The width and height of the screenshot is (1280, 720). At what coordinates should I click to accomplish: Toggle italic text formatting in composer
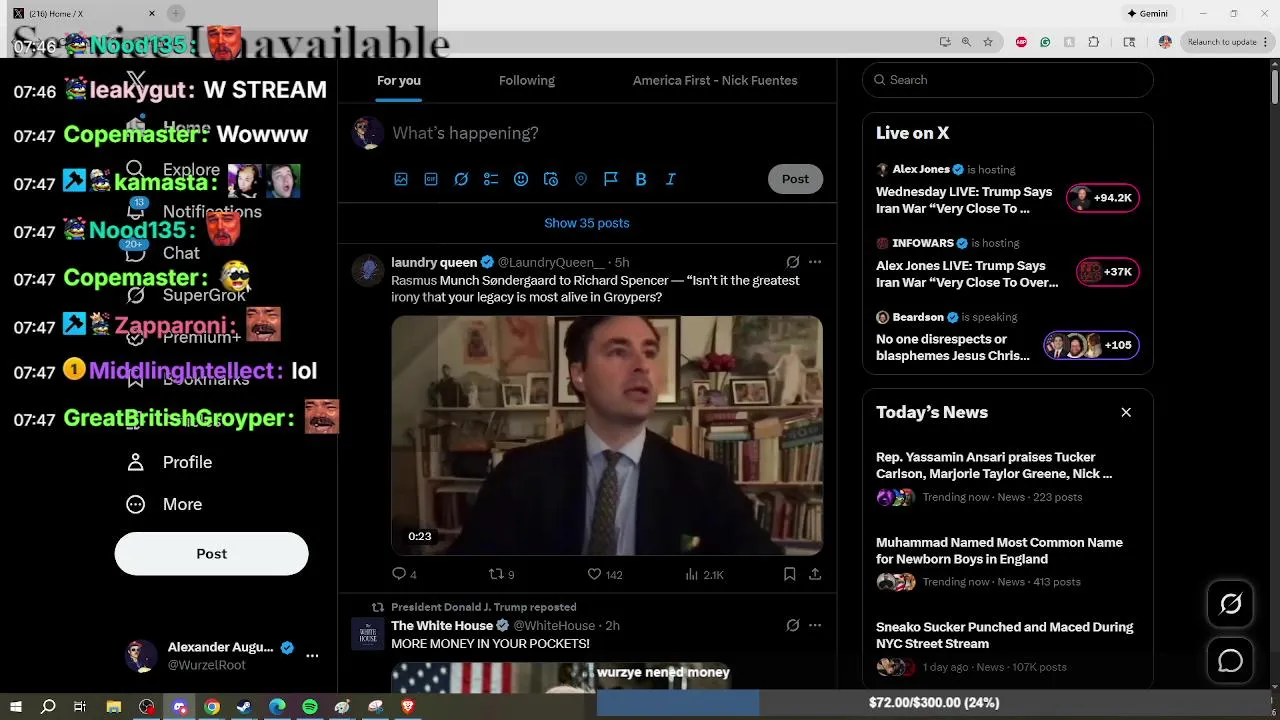click(671, 179)
